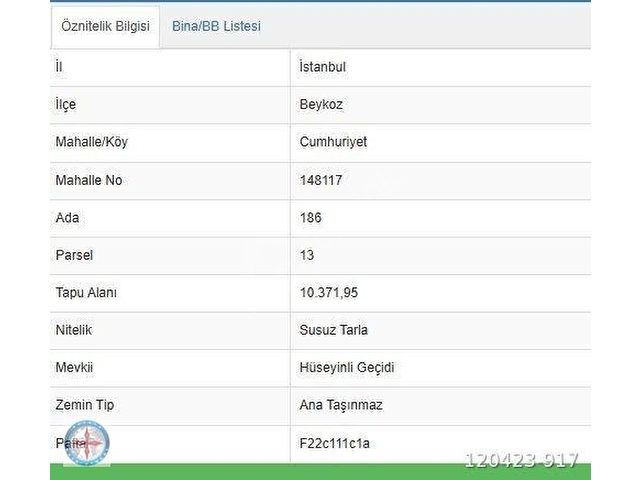Click the Nitelik row label
The width and height of the screenshot is (640, 480).
coord(73,330)
